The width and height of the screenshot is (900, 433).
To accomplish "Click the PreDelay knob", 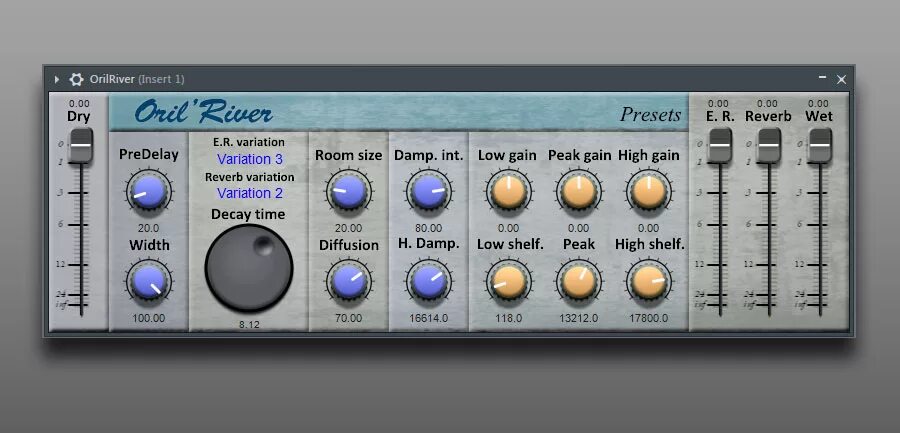I will [149, 192].
